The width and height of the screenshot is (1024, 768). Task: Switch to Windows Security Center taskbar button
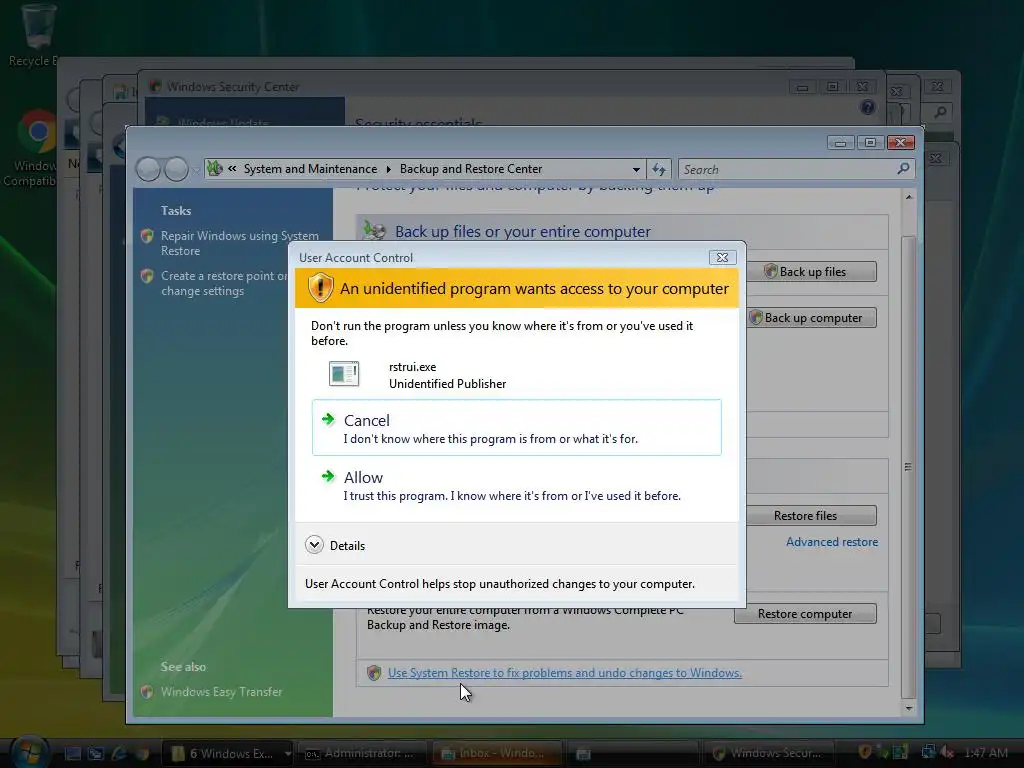click(x=771, y=754)
